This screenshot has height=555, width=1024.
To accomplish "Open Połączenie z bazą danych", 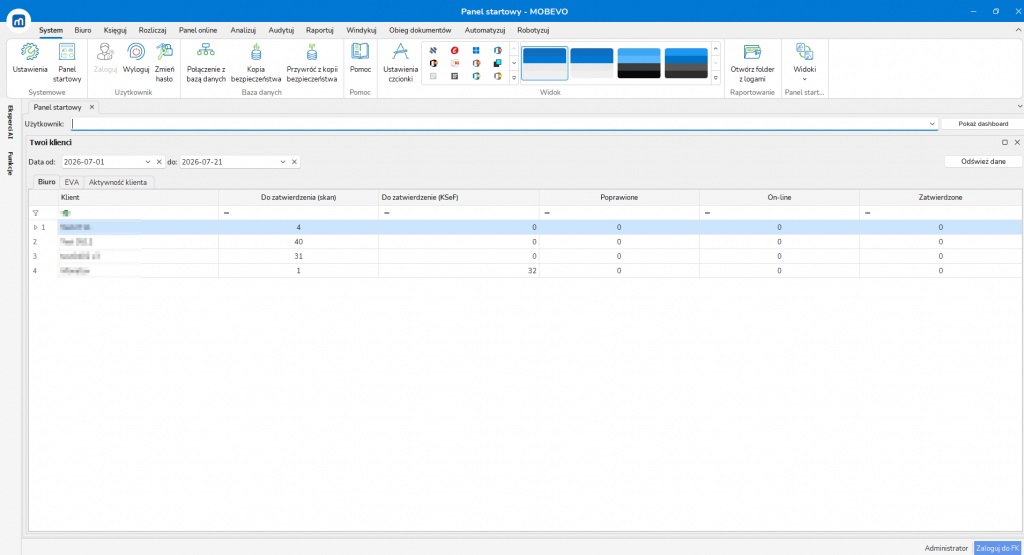I will (206, 62).
